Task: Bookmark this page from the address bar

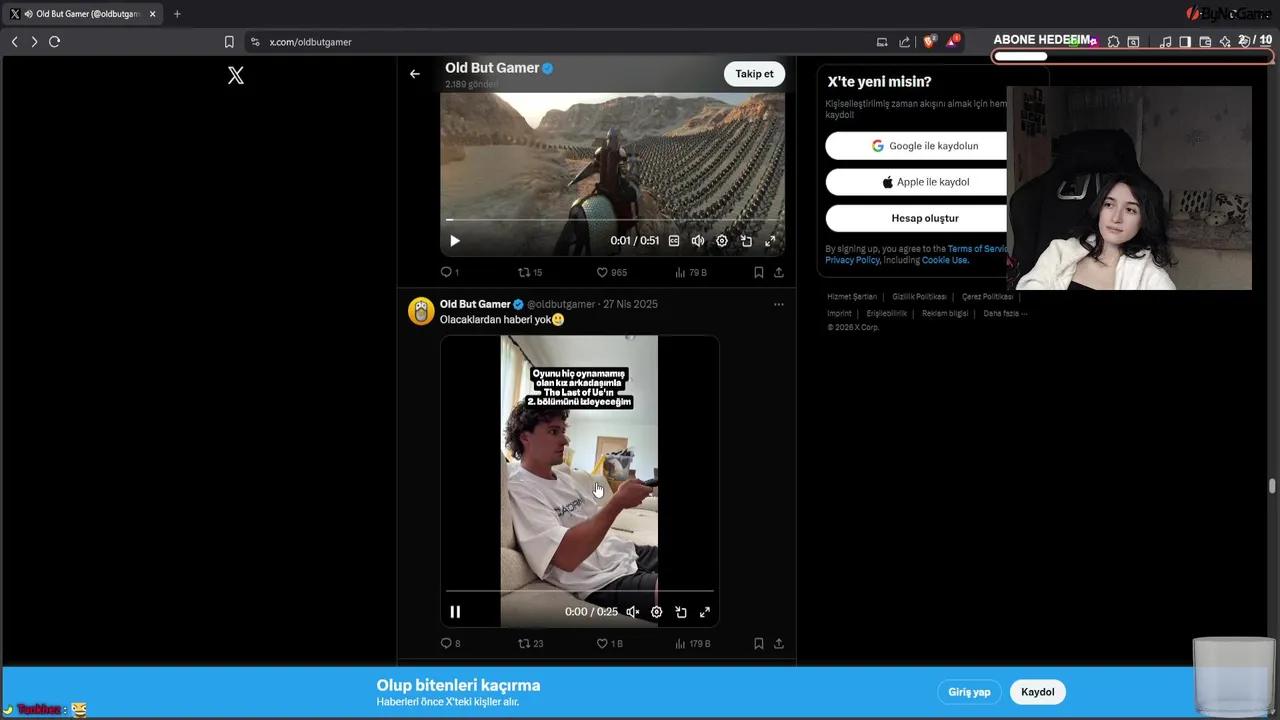Action: pyautogui.click(x=229, y=42)
